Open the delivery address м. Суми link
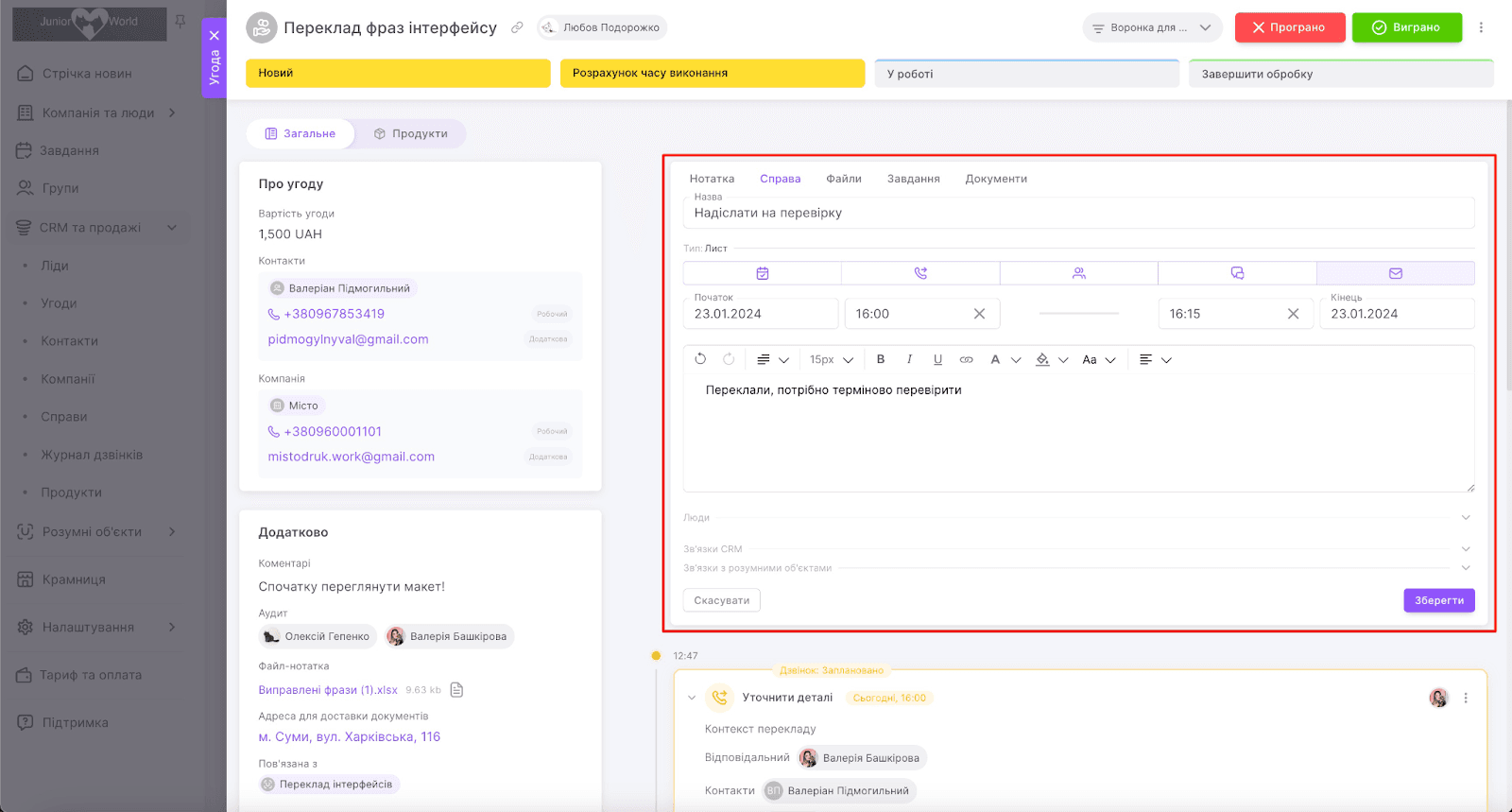 tap(350, 736)
